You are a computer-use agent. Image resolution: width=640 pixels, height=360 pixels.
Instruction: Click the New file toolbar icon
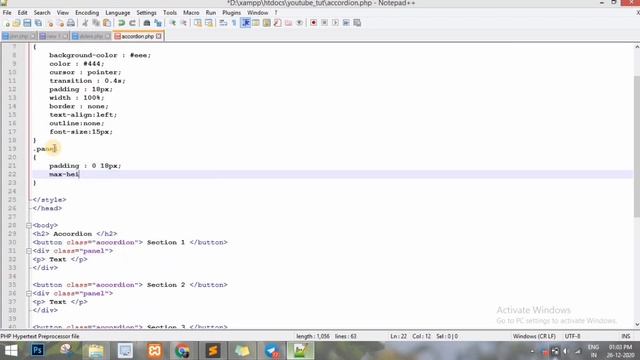7,23
